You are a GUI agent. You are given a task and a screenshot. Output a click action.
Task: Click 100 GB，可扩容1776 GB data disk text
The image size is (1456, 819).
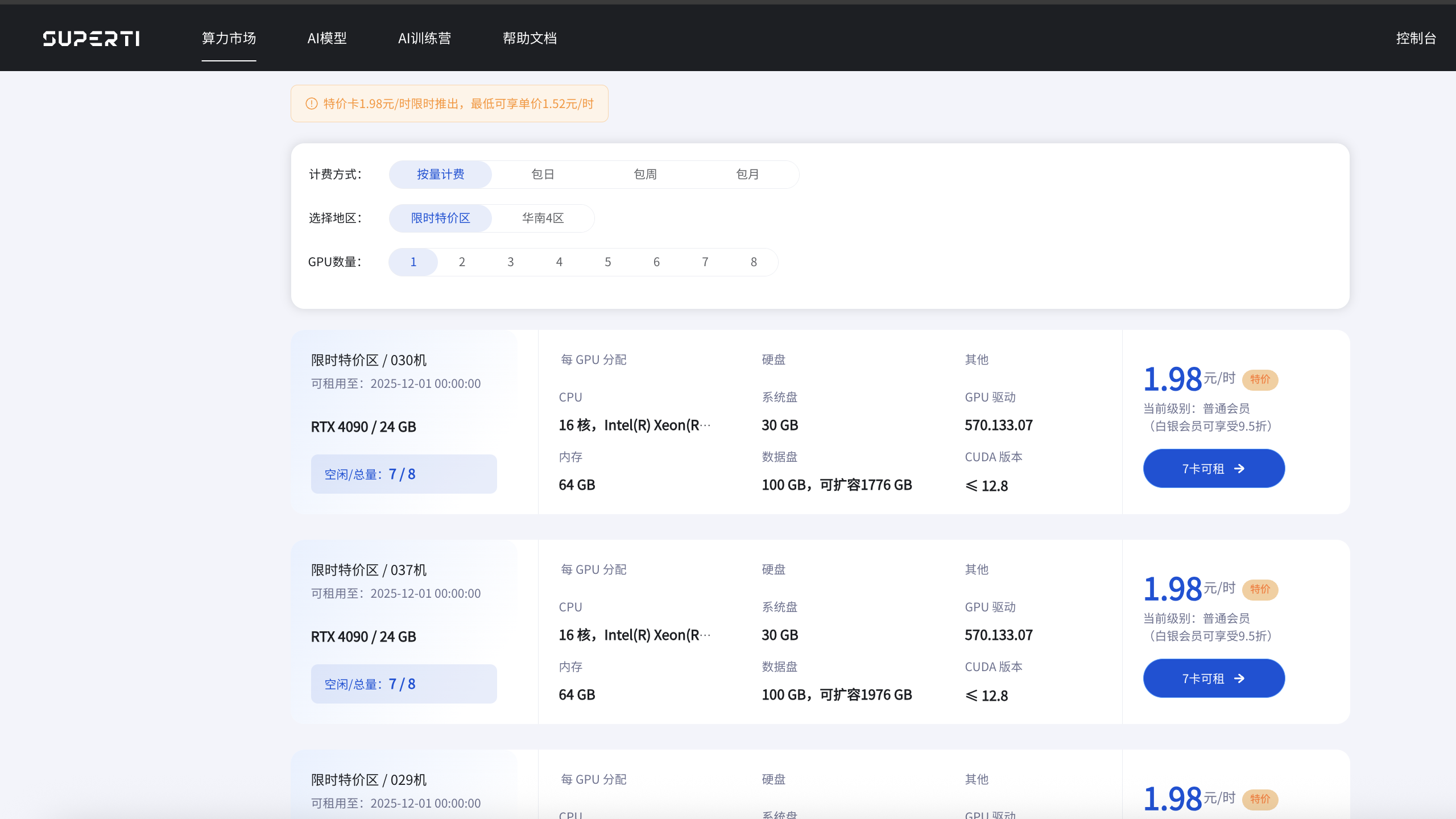pyautogui.click(x=837, y=485)
